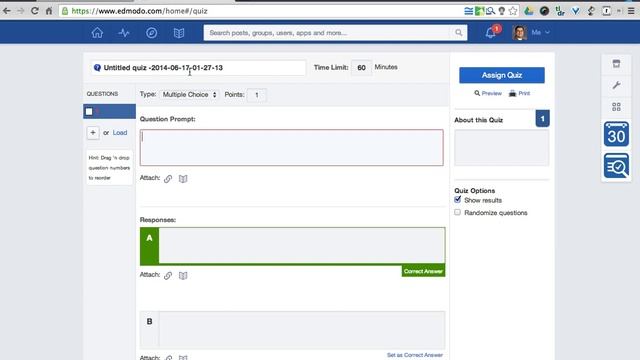Image resolution: width=640 pixels, height=360 pixels.
Task: Click browser back arrow
Action: tap(7, 11)
